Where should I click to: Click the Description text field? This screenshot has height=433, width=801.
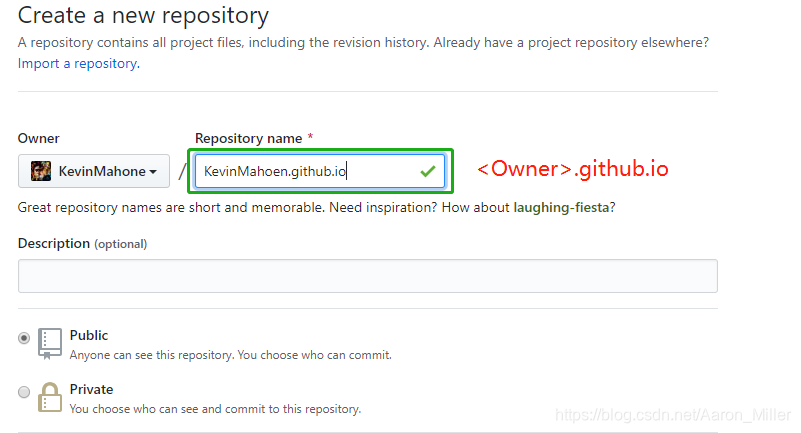[368, 276]
